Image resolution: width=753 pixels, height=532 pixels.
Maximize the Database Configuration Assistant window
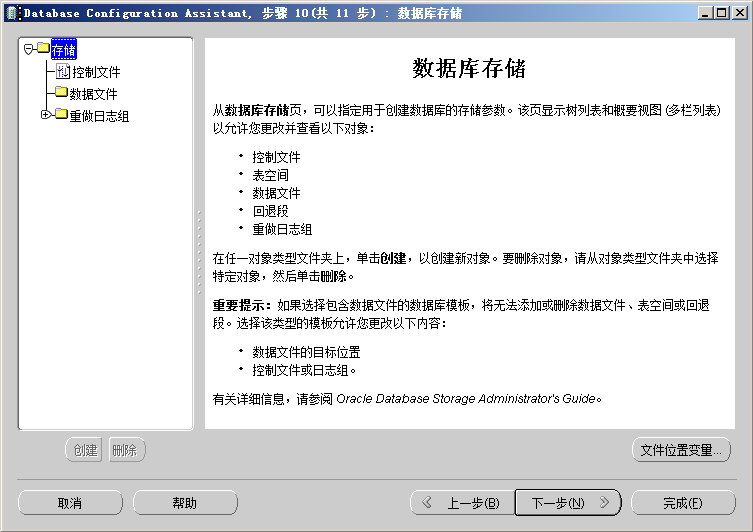pos(722,13)
